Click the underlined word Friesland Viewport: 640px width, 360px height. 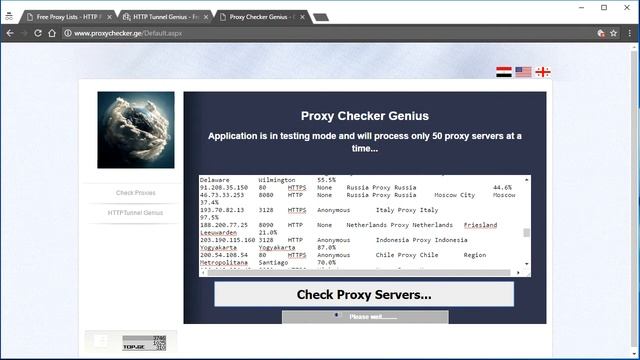tap(480, 225)
